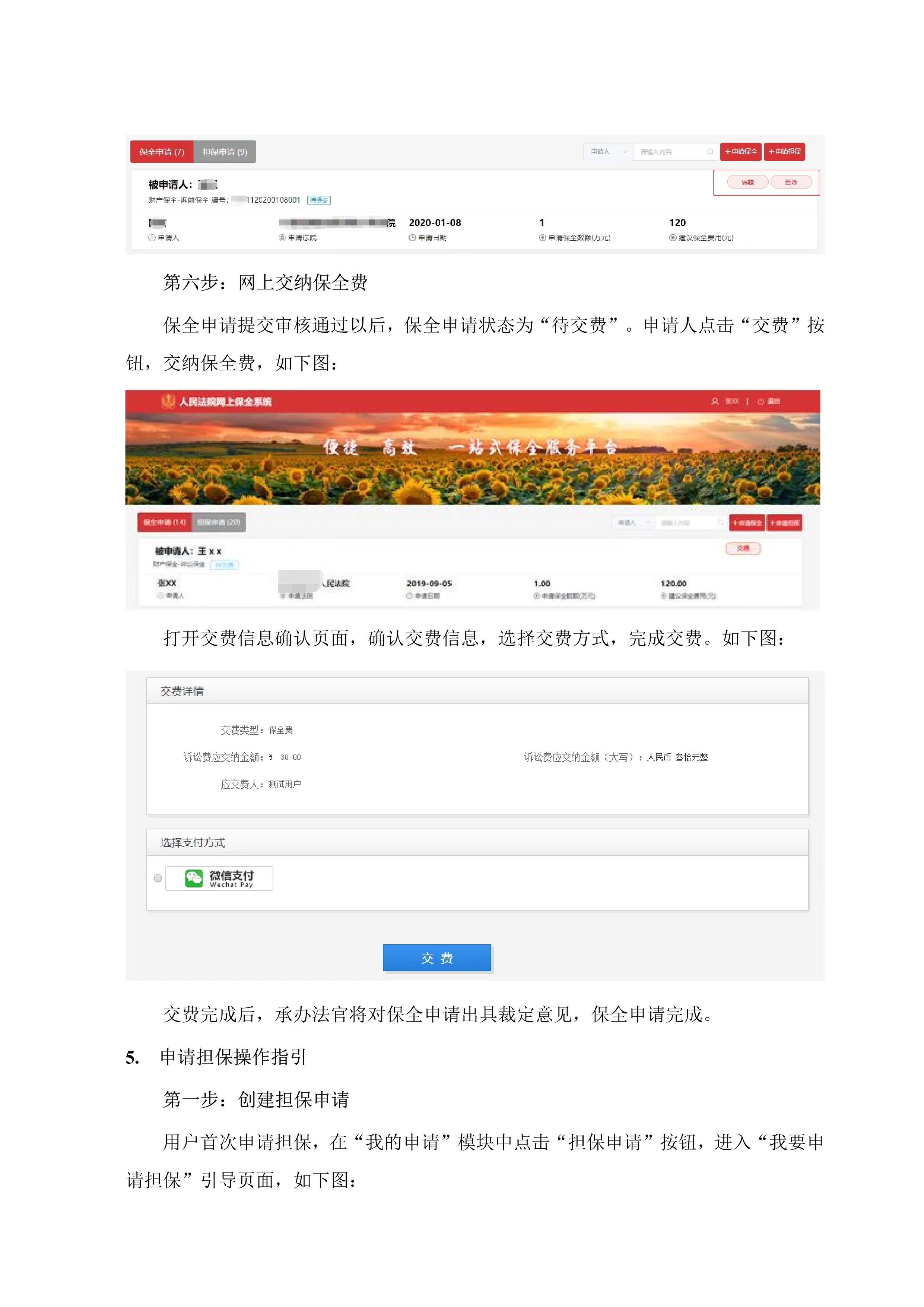
Task: Click the 交费 pill button for 王xx
Action: tap(743, 549)
